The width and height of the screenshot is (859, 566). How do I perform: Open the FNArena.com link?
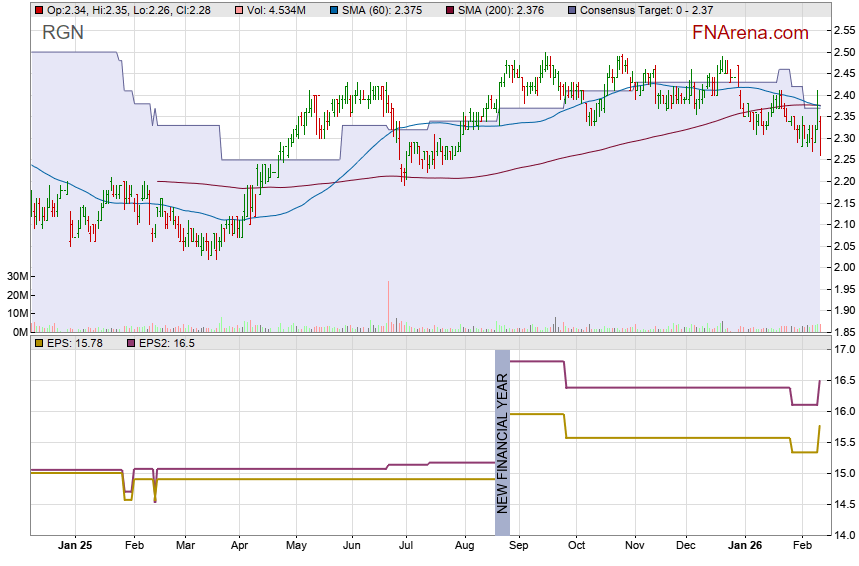tap(750, 33)
